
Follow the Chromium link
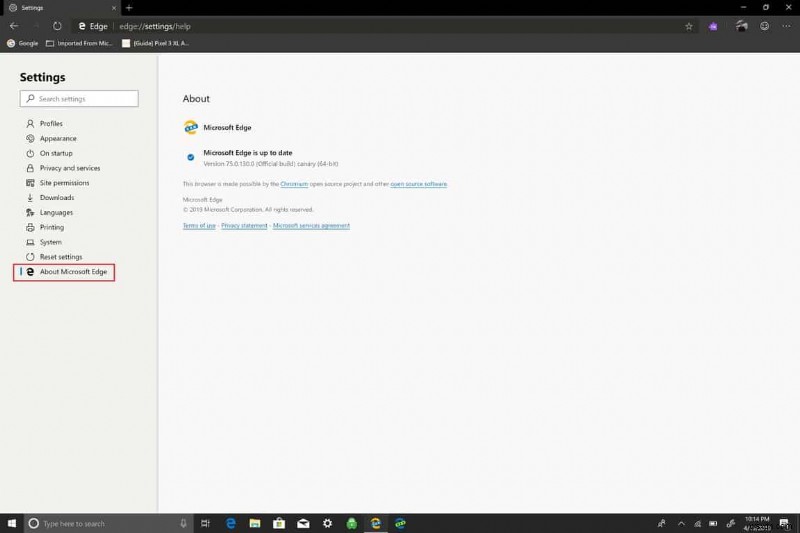(x=294, y=184)
